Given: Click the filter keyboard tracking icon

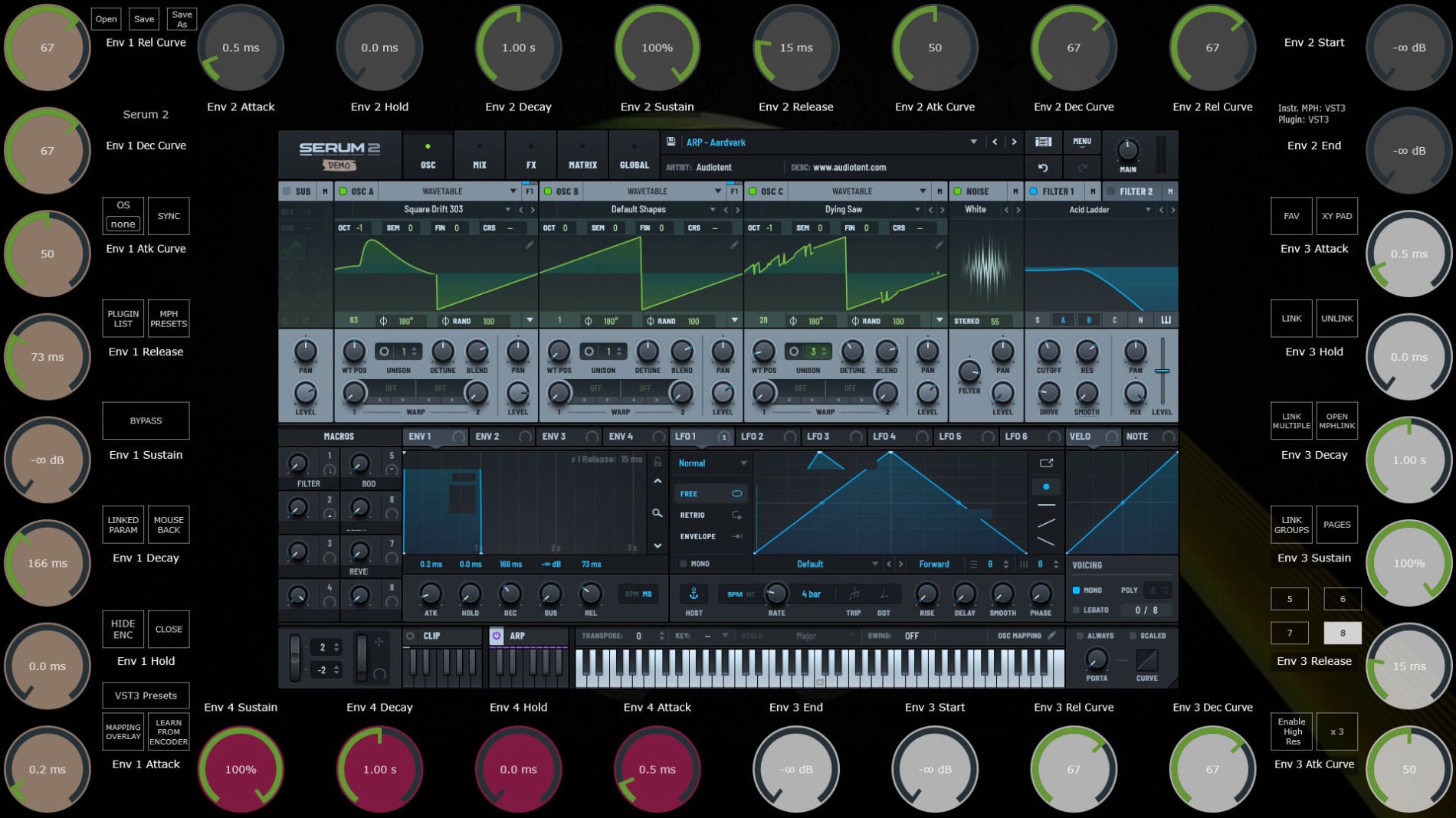Looking at the screenshot, I should tap(1166, 320).
